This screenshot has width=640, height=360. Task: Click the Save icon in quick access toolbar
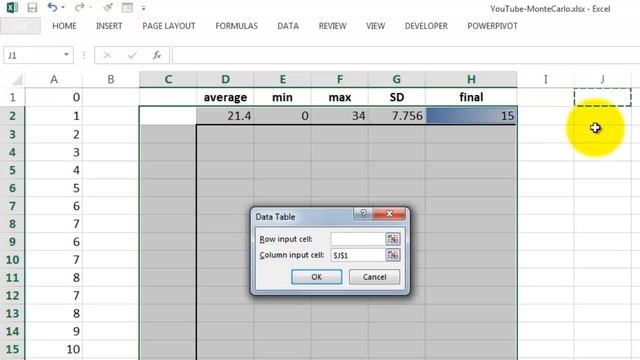point(32,7)
